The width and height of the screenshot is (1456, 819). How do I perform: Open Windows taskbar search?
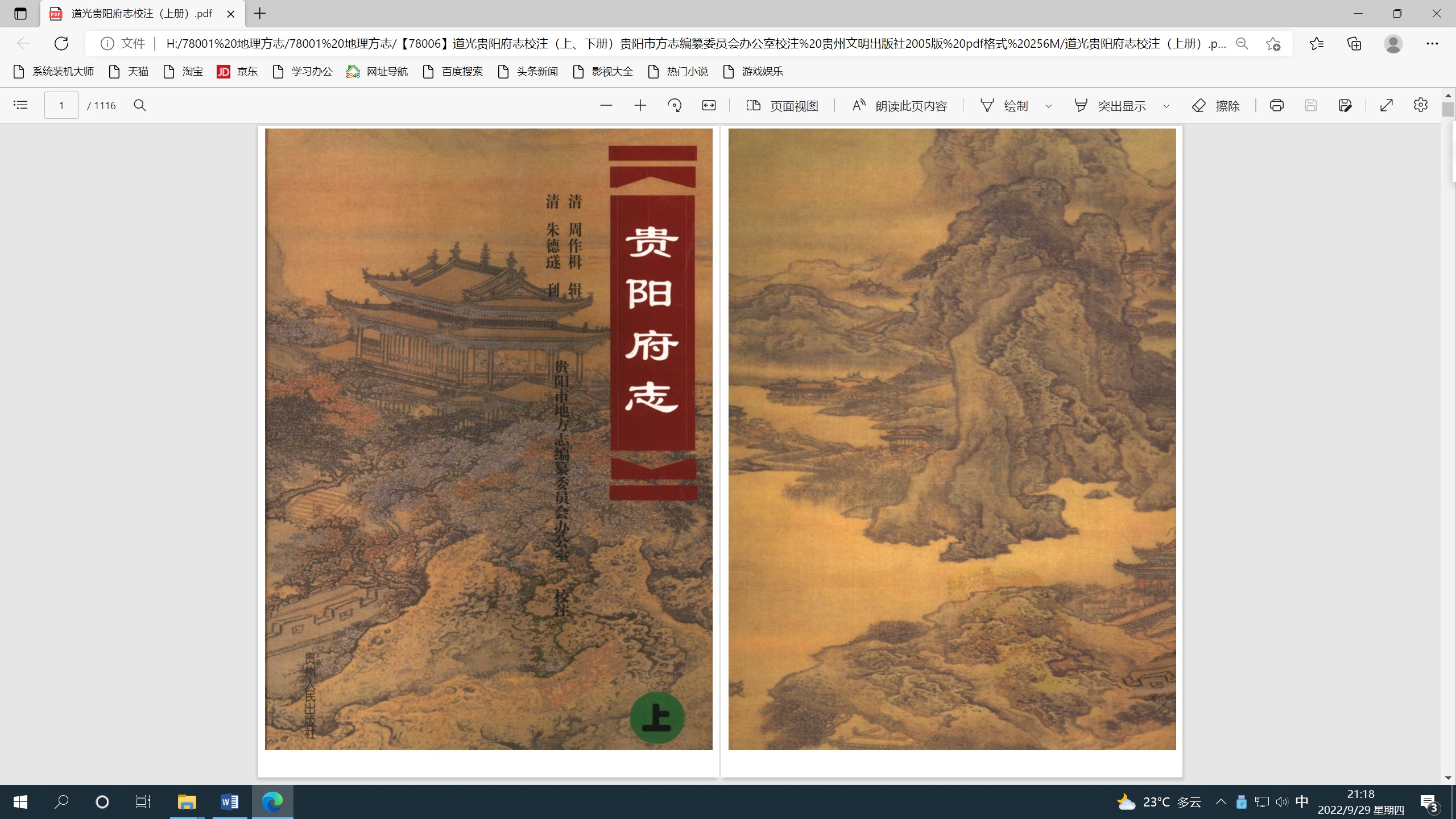point(61,802)
